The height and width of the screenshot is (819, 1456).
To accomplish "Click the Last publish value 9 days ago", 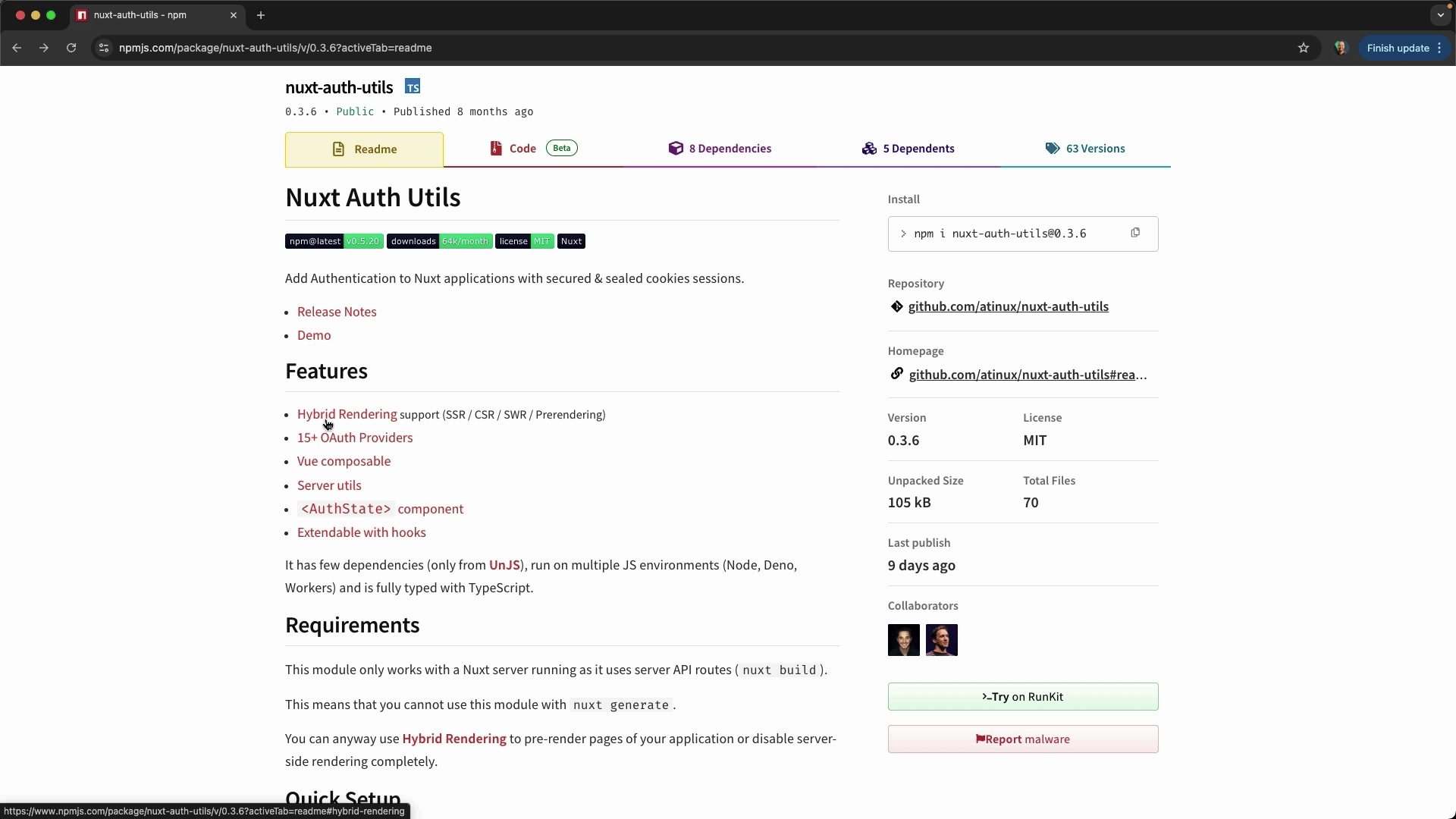I will pyautogui.click(x=921, y=566).
